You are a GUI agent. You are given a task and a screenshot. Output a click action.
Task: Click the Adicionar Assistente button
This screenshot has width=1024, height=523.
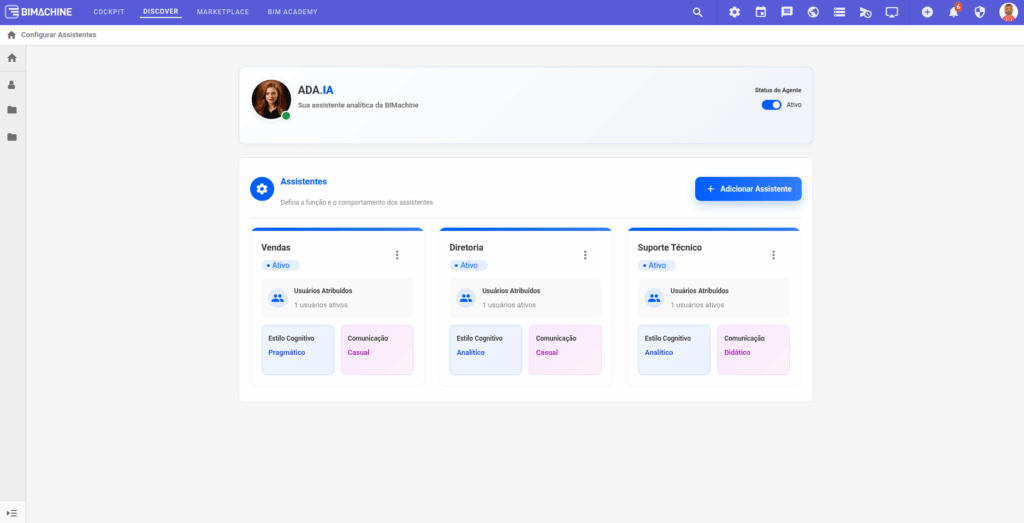tap(748, 189)
